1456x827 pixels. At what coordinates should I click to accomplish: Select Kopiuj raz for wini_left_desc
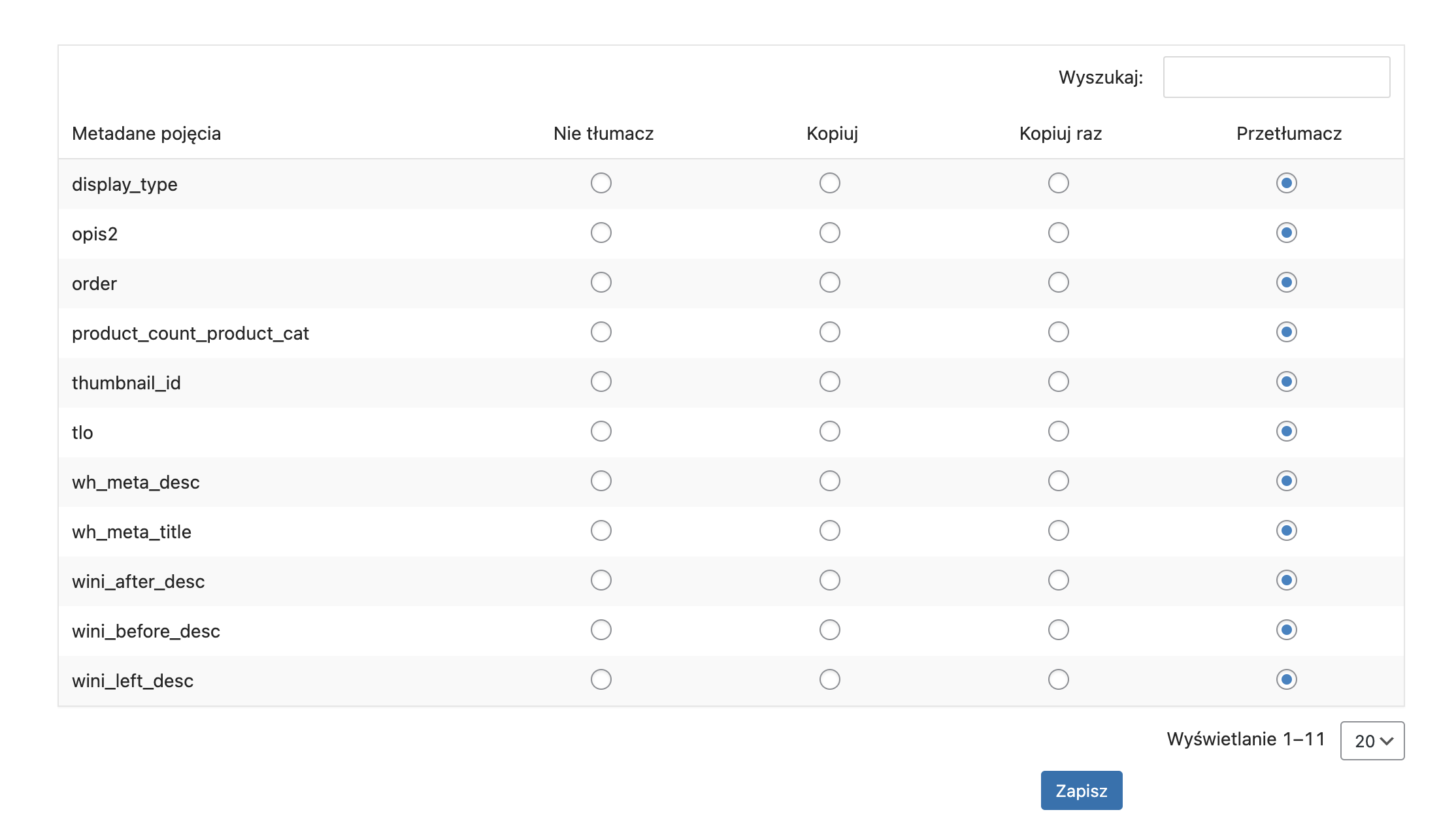click(1059, 679)
